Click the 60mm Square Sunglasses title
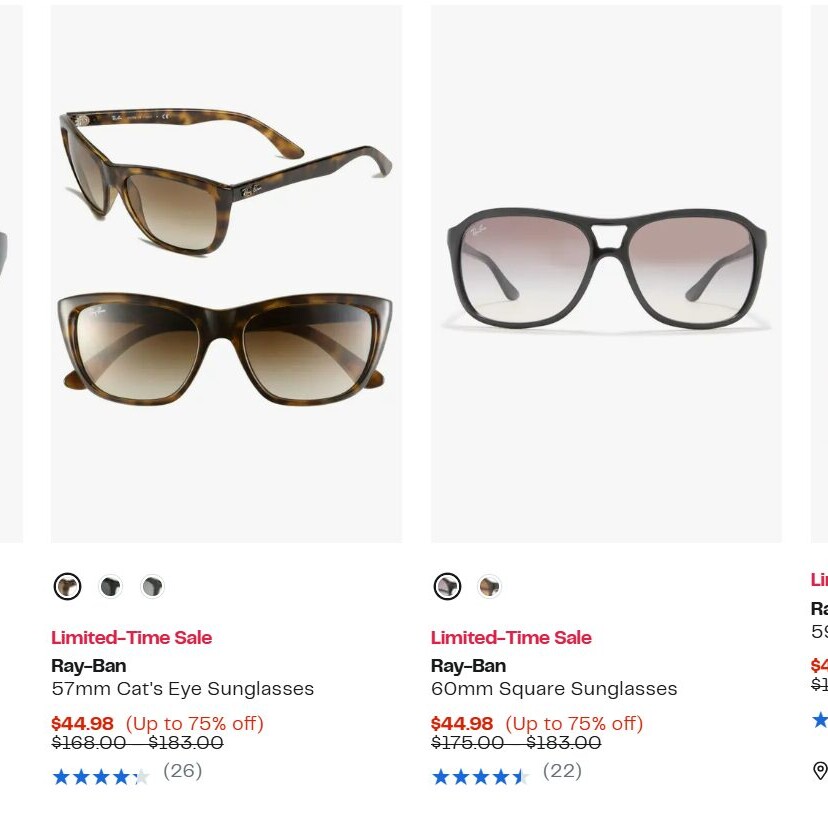Viewport: 828px width, 828px height. click(x=554, y=689)
